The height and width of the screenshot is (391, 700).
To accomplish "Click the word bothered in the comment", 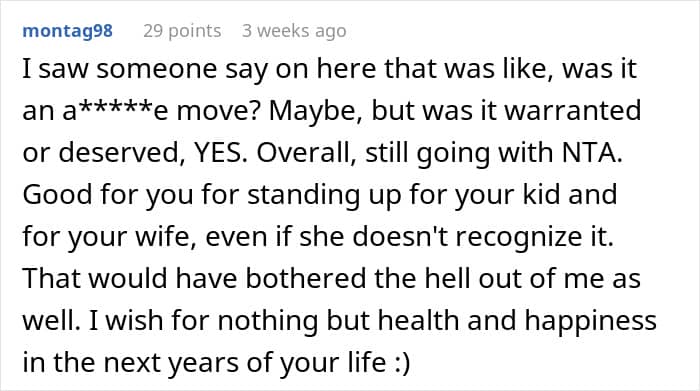I will [306, 279].
